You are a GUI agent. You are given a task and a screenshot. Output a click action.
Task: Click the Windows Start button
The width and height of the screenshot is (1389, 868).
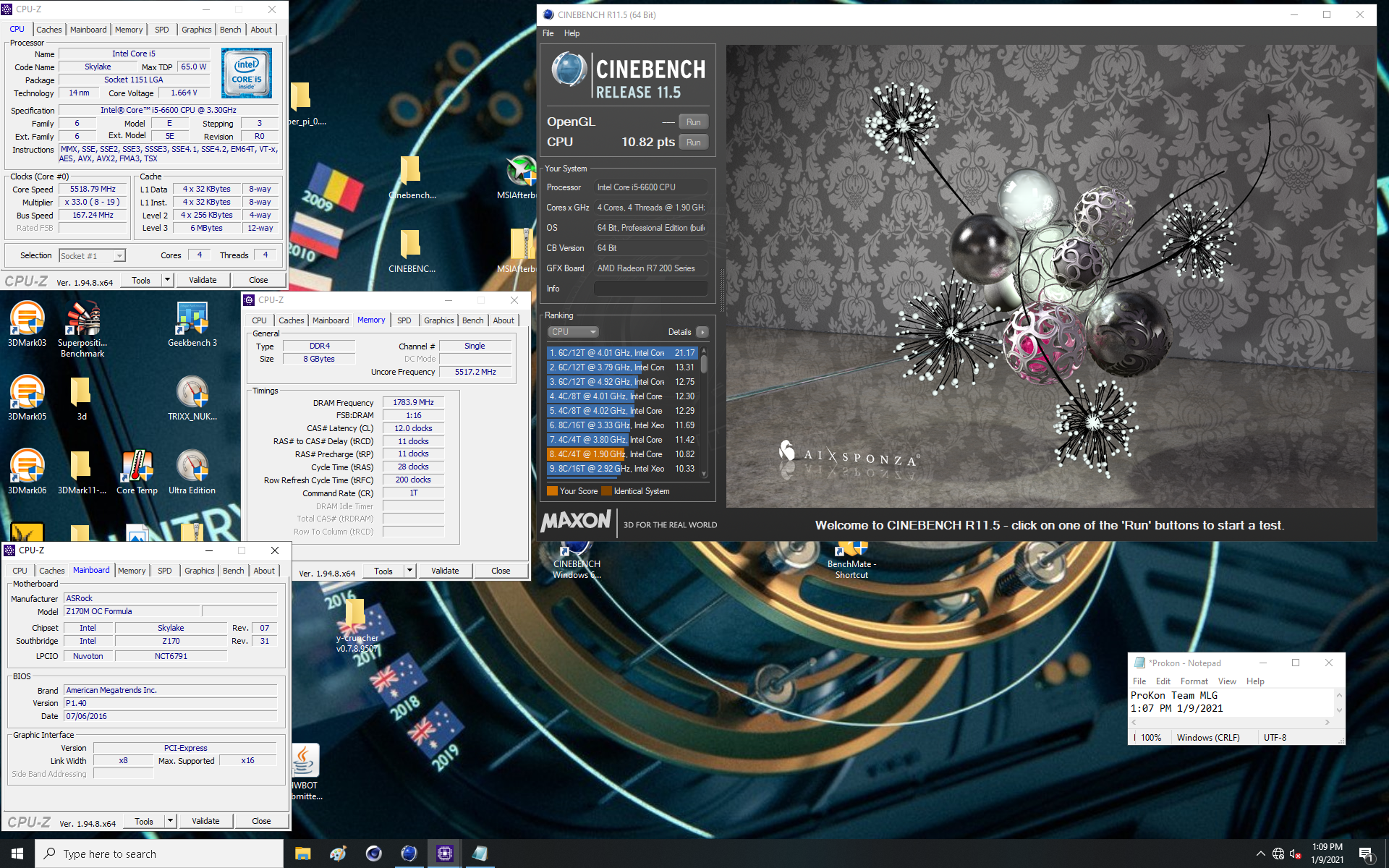coord(17,854)
